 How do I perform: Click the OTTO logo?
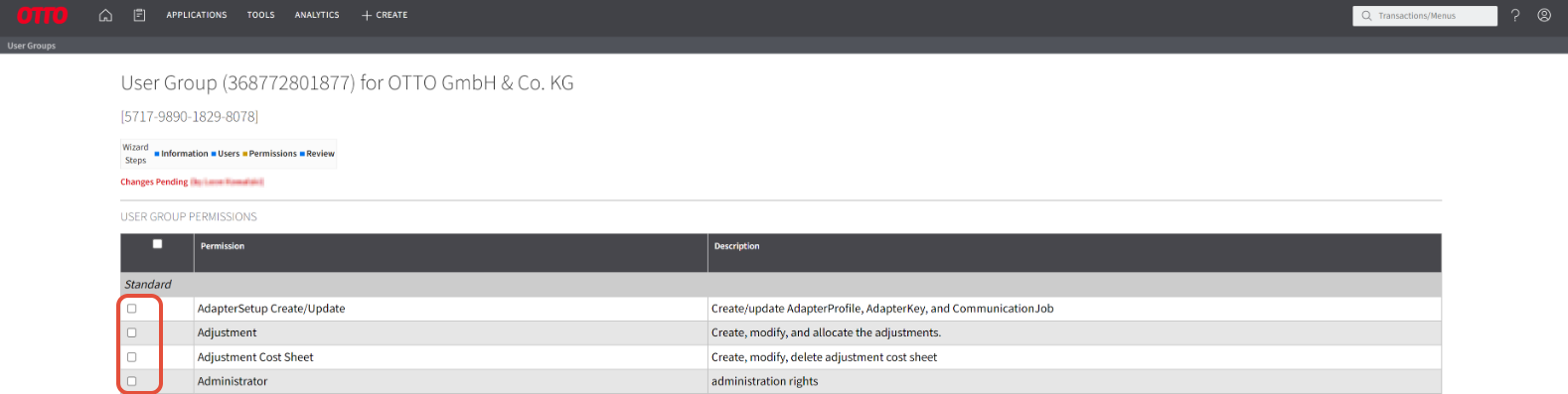(43, 15)
